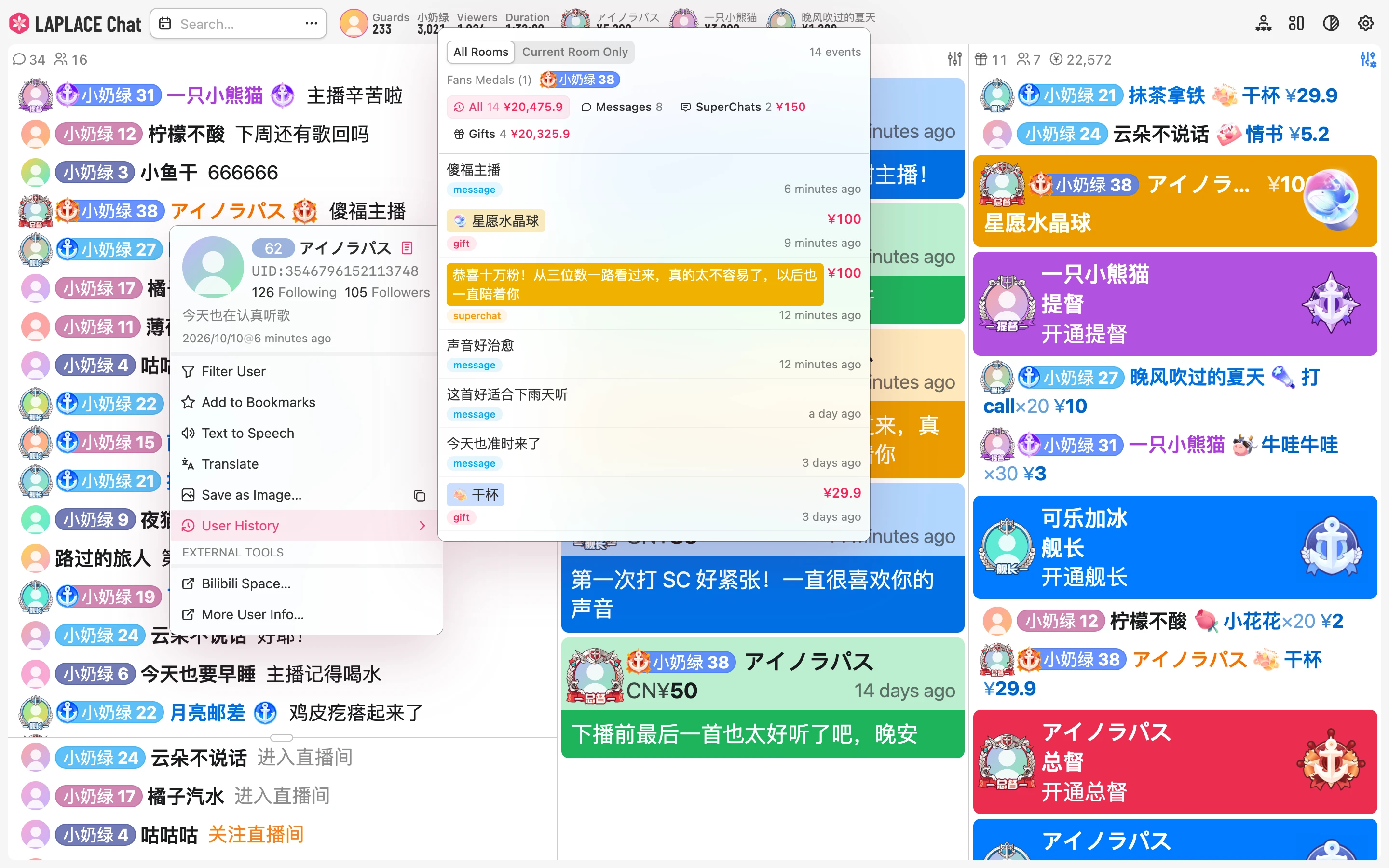Click the 可乐加冰 开通舰长 blue card
This screenshot has height=868, width=1389.
tap(1175, 547)
